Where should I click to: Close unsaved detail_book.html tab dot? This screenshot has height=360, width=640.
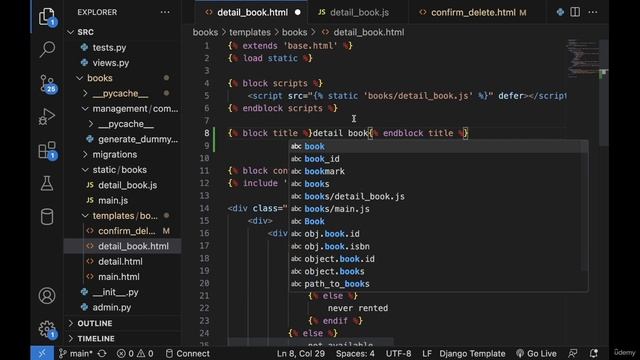(x=298, y=13)
